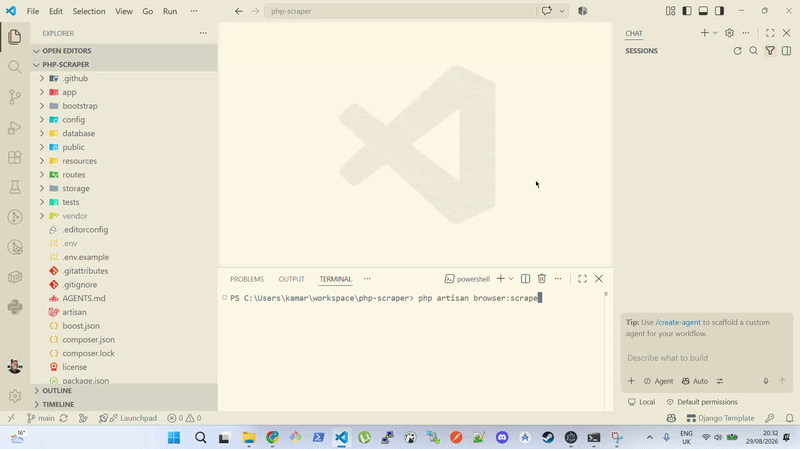The width and height of the screenshot is (800, 449).
Task: Toggle the secondary side bar layout button
Action: tap(719, 11)
